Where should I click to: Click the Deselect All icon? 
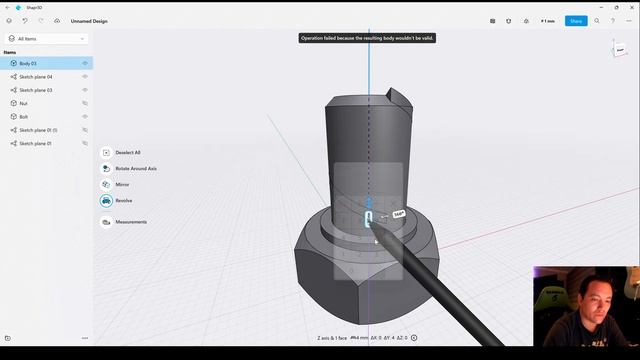(106, 153)
